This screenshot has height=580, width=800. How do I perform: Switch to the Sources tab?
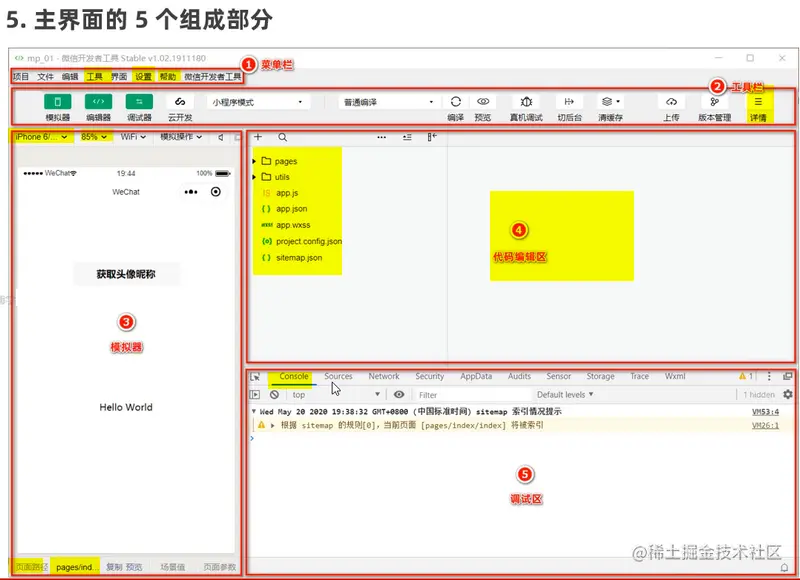(x=338, y=376)
